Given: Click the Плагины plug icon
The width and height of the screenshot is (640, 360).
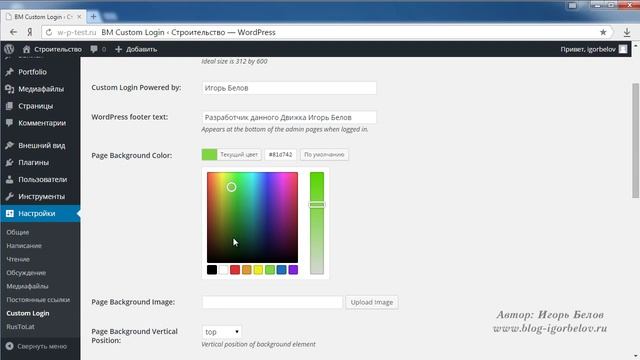Looking at the screenshot, I should (9, 162).
